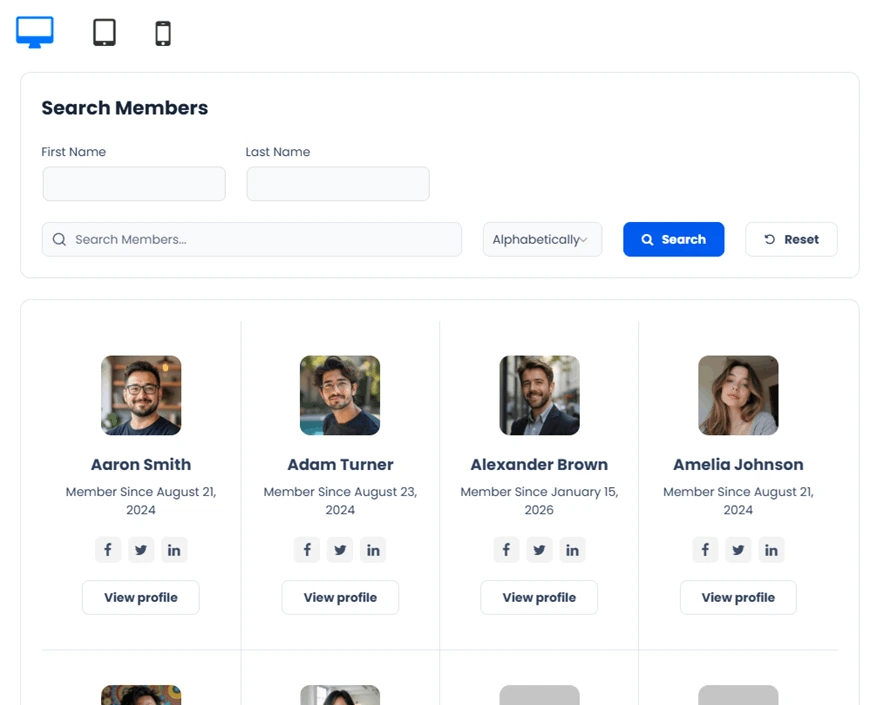The image size is (877, 705).
Task: Switch to desktop preview icon
Action: (35, 32)
